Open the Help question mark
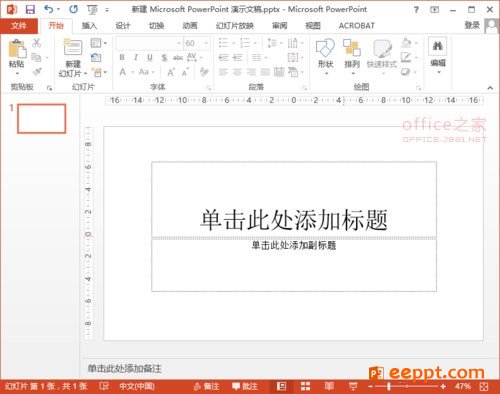 click(x=416, y=10)
